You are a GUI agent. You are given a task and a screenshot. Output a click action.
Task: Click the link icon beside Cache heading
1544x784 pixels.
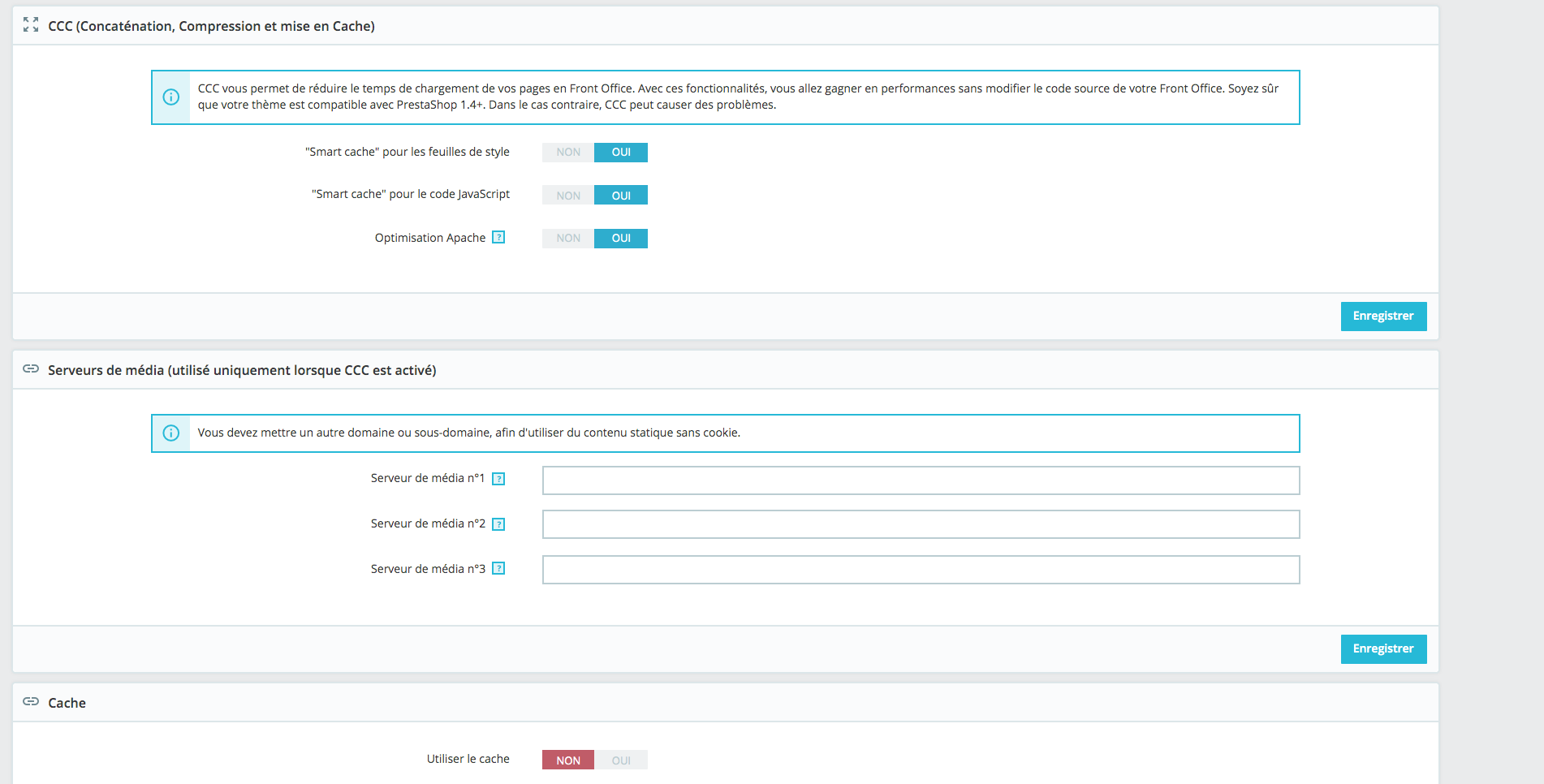point(31,702)
